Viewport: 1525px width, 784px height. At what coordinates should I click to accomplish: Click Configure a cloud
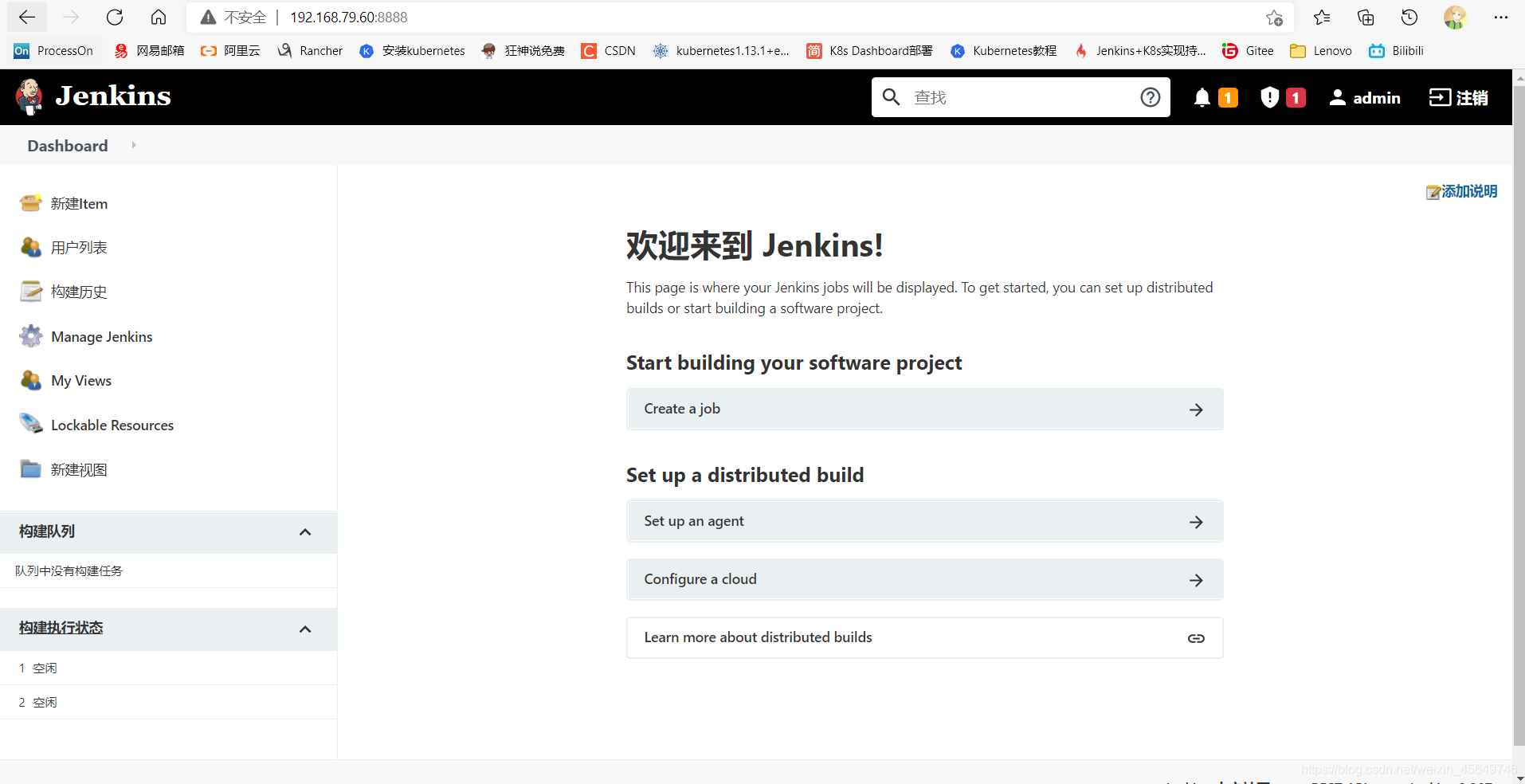(x=924, y=579)
